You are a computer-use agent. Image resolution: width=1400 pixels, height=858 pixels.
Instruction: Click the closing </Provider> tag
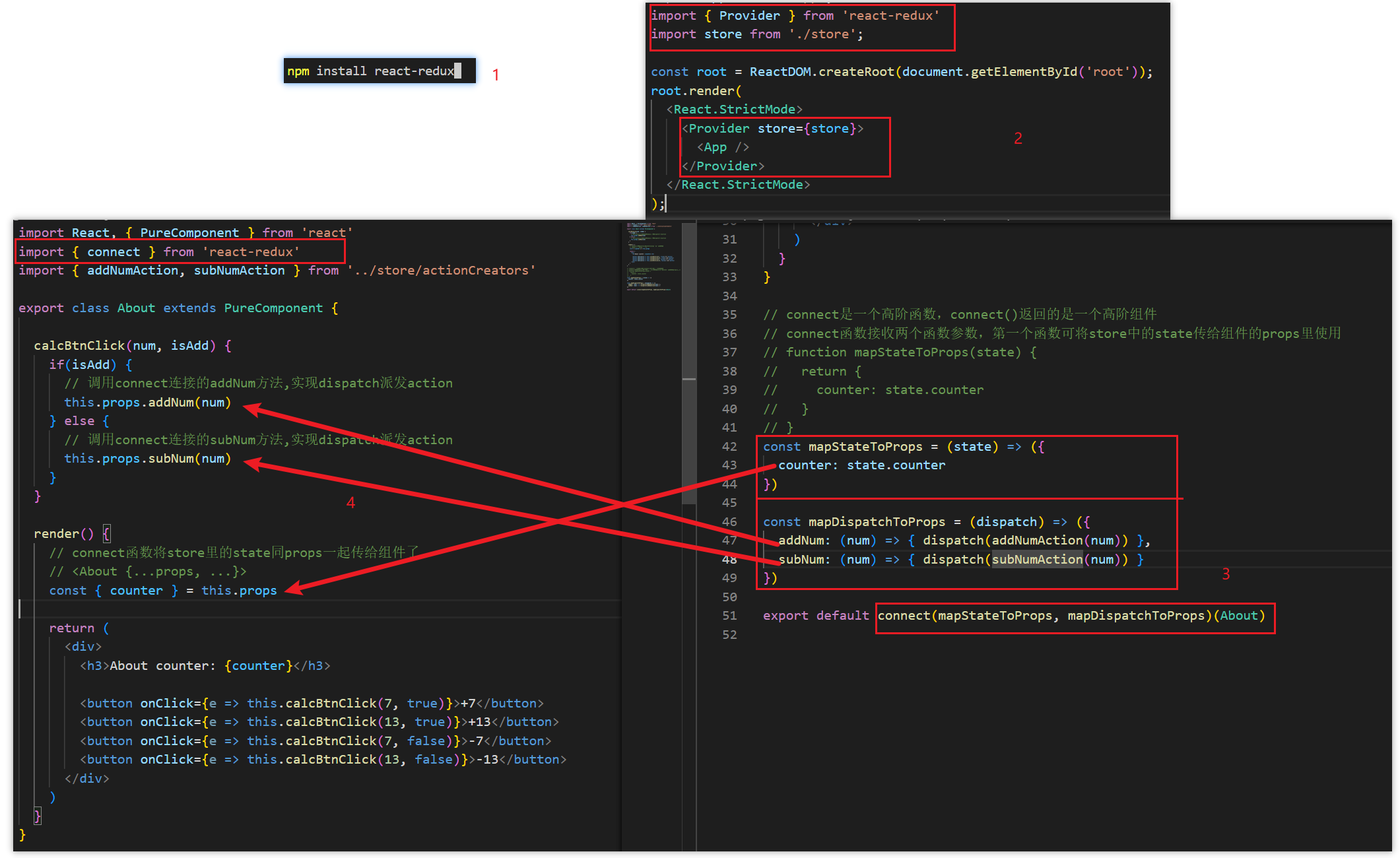pyautogui.click(x=723, y=166)
